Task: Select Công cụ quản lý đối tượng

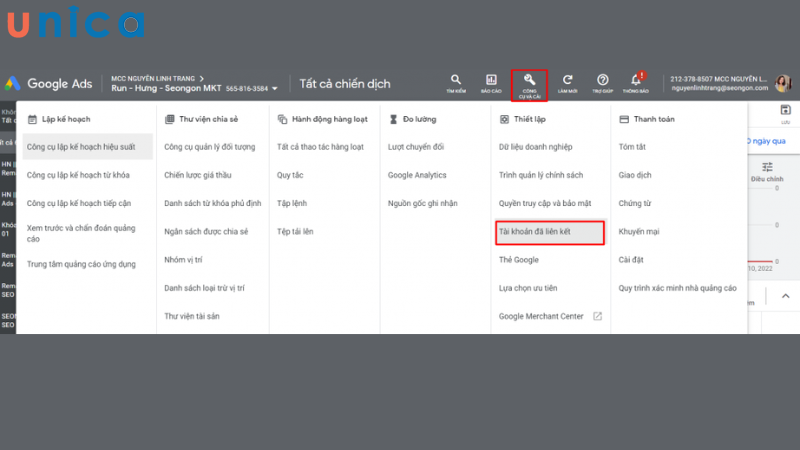Action: click(x=210, y=147)
